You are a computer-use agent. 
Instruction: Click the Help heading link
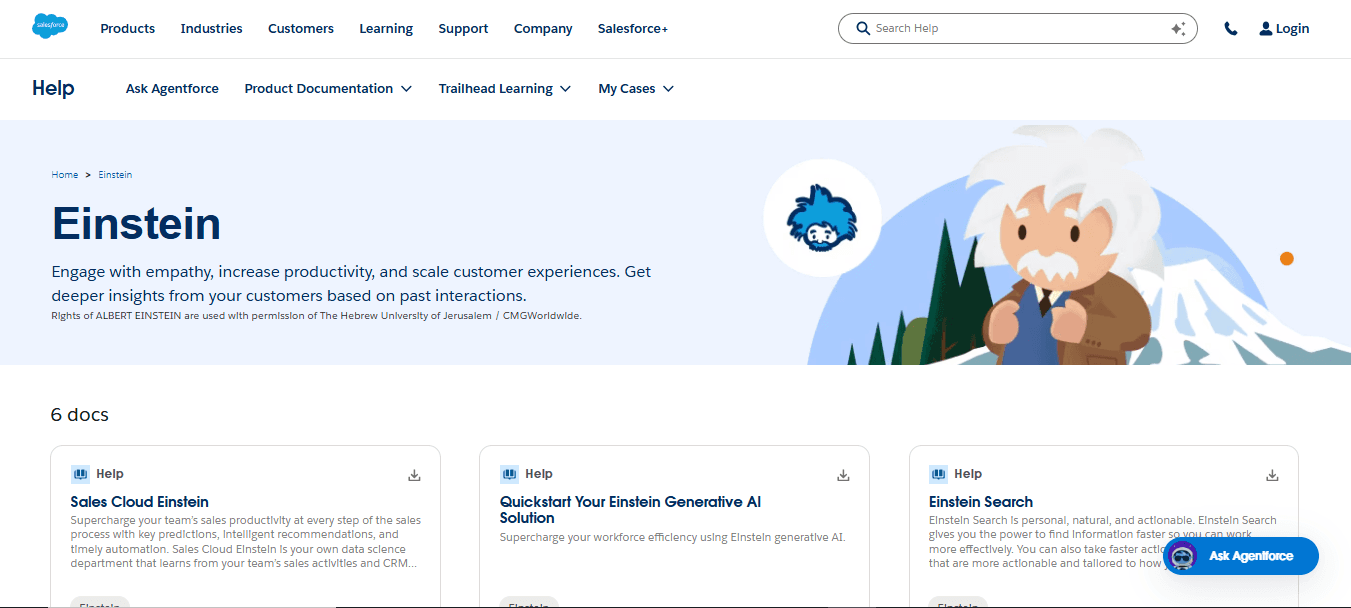[x=53, y=88]
